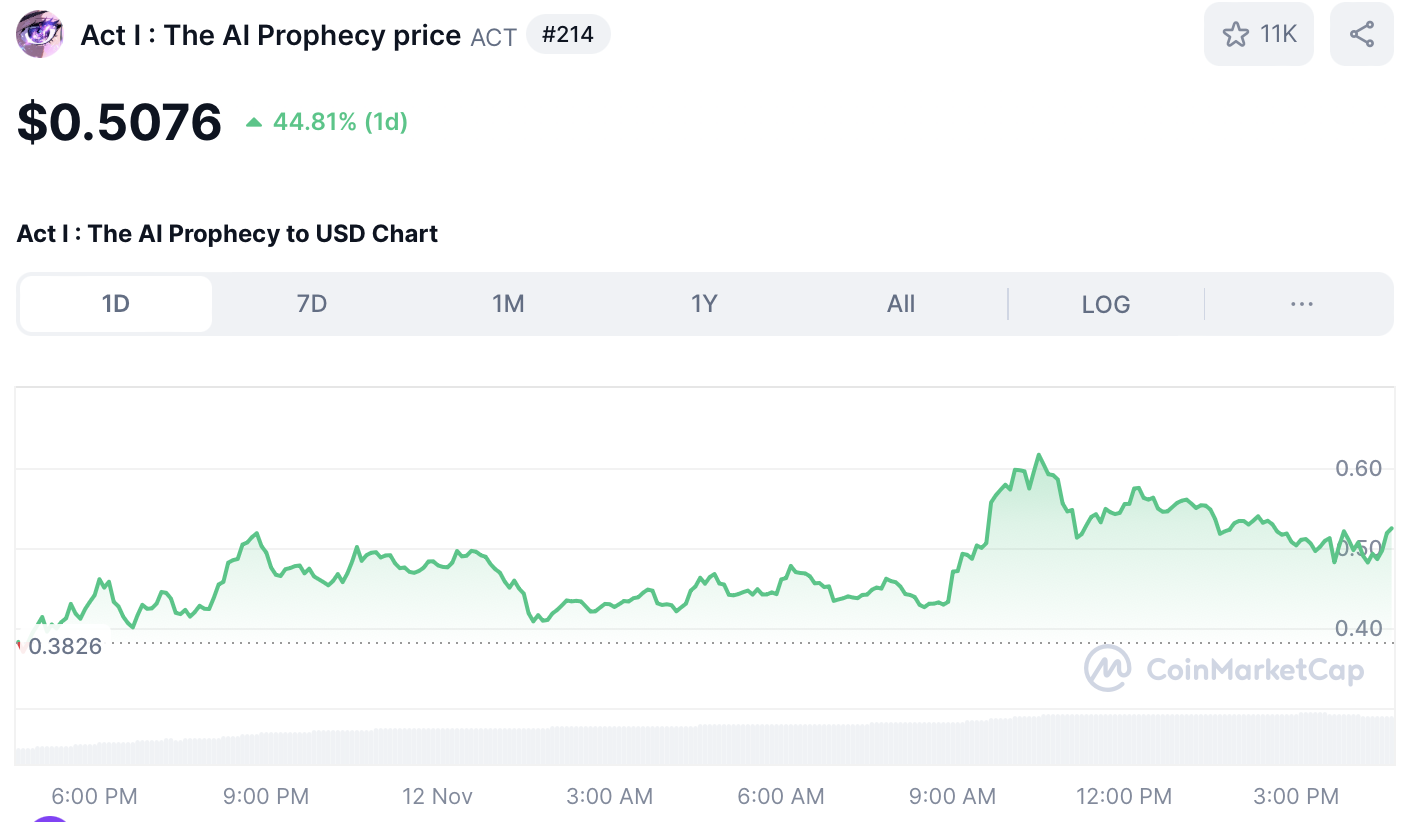Click the 9:00 AM time axis label
1412x822 pixels.
point(952,797)
